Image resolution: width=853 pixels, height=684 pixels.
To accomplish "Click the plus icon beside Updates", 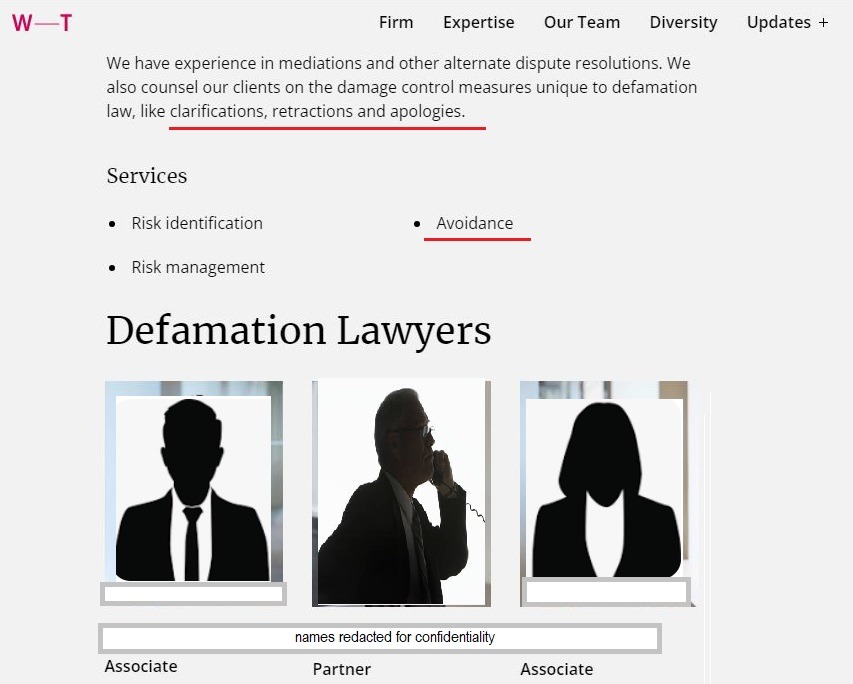I will click(824, 23).
